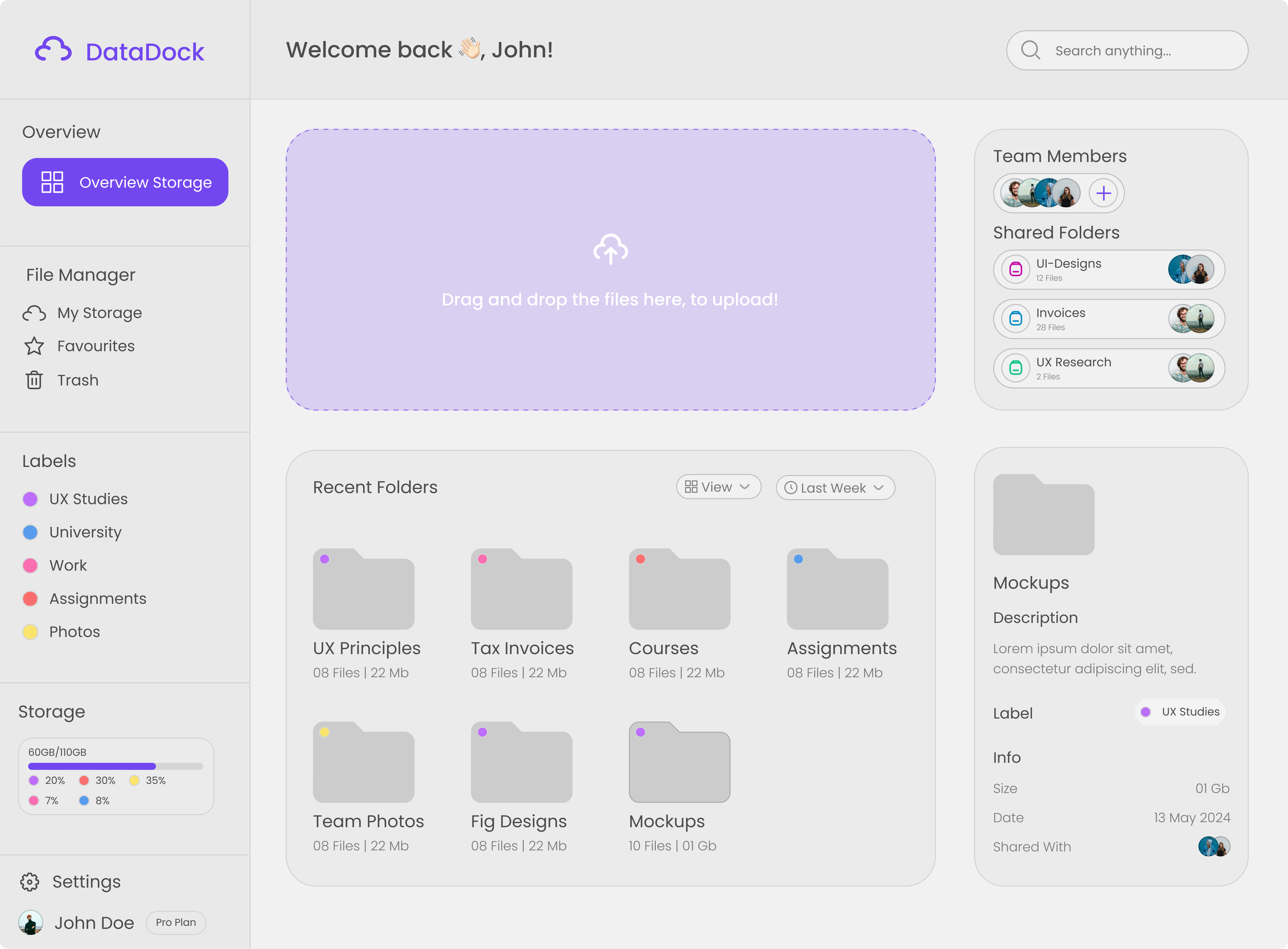Select the Assignments label in sidebar

(x=97, y=599)
